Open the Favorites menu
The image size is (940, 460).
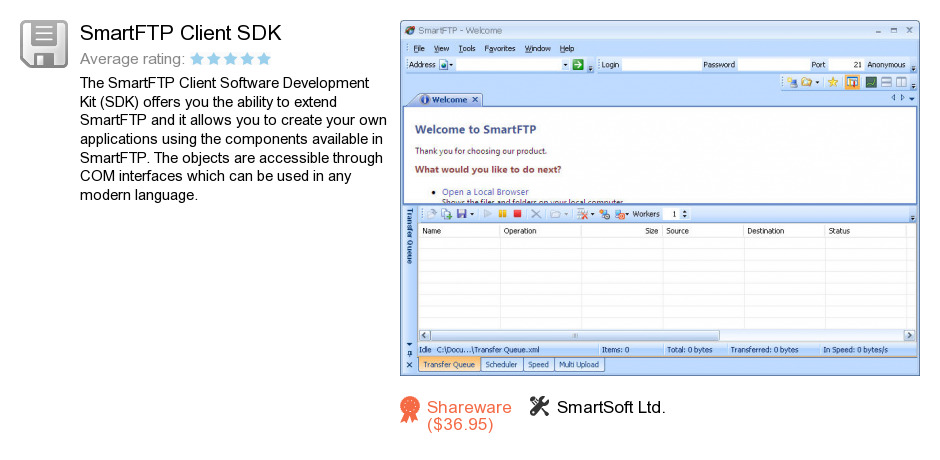500,49
